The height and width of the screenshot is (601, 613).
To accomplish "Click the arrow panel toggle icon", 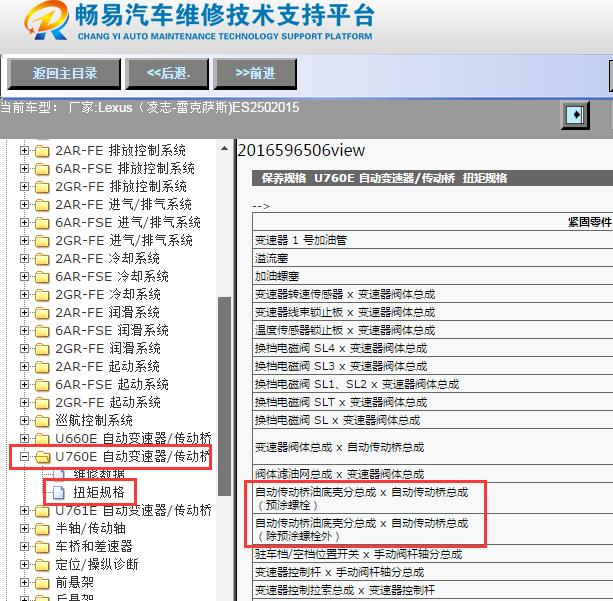I will (x=575, y=115).
